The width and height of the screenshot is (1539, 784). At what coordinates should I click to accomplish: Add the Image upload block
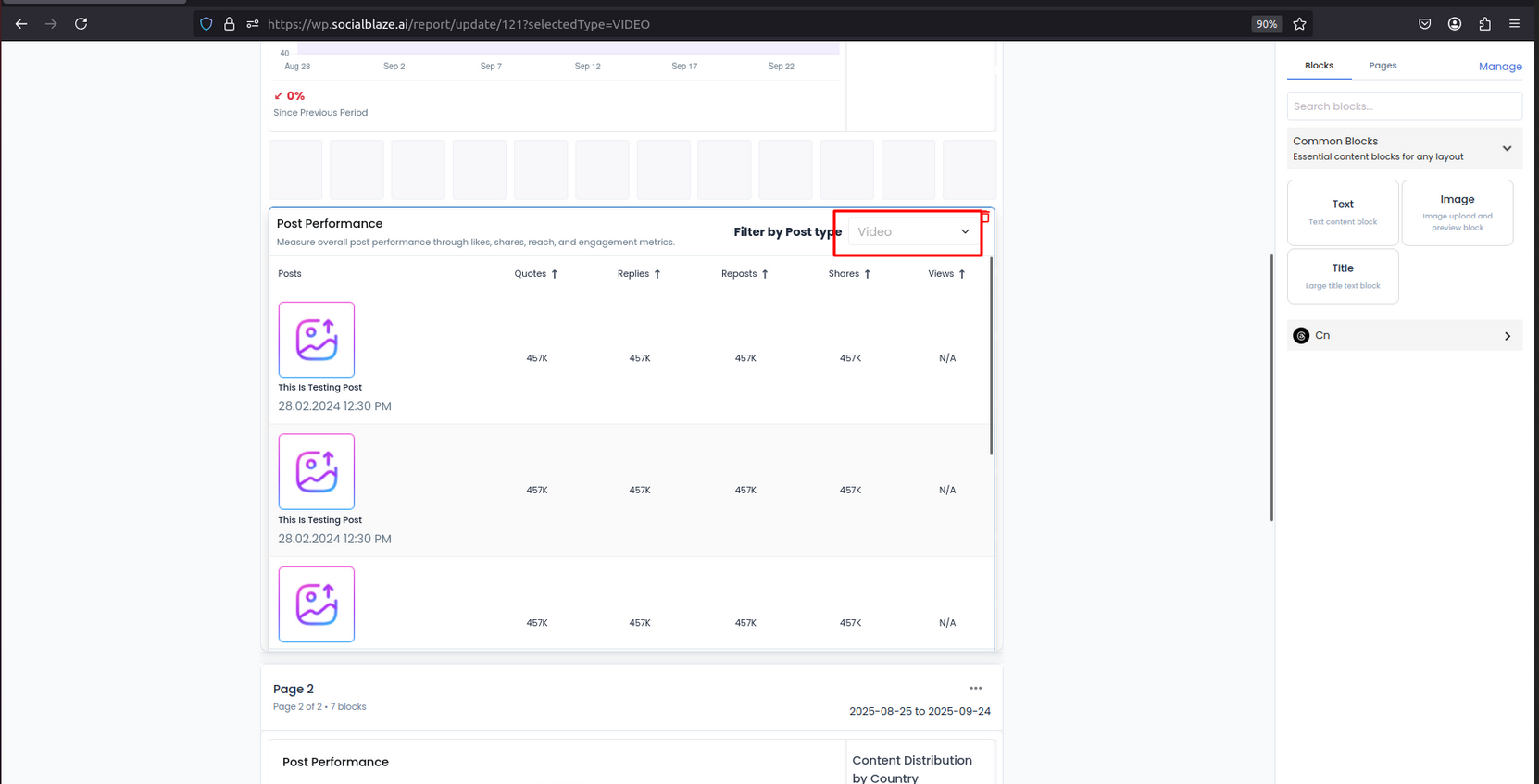[x=1457, y=213]
